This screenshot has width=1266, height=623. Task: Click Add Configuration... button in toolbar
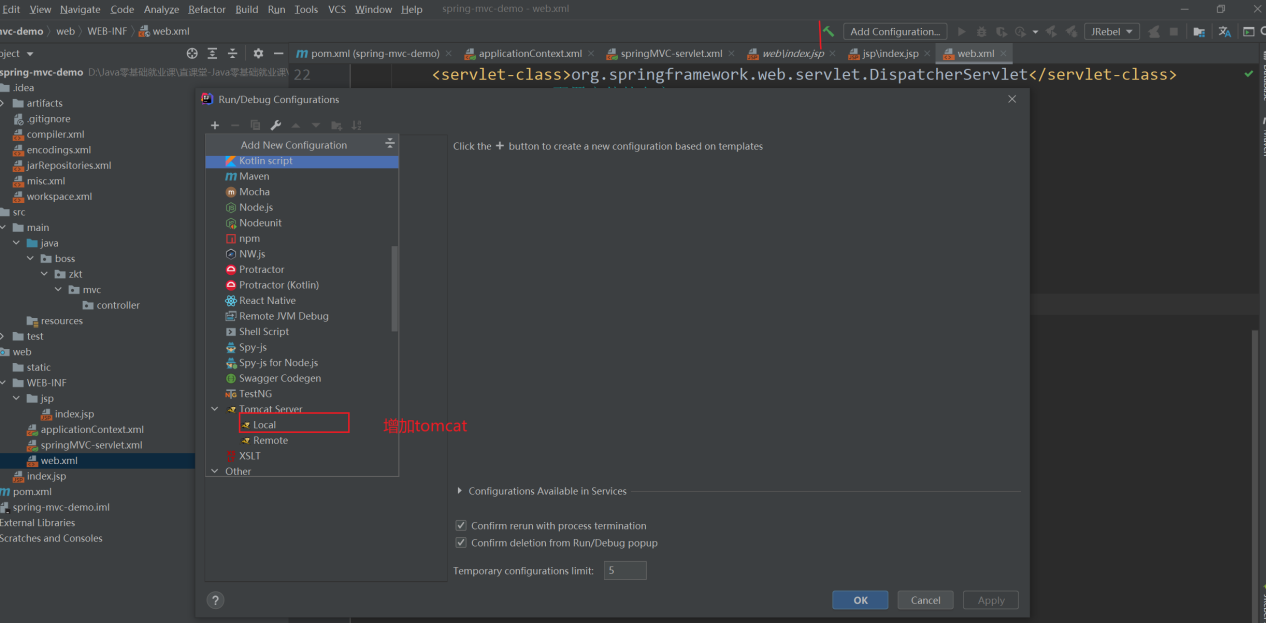(895, 32)
